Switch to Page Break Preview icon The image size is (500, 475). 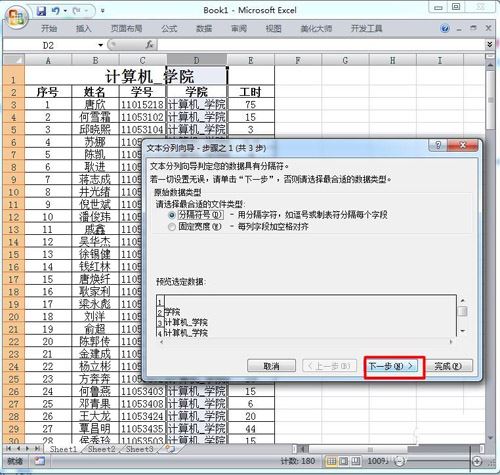pyautogui.click(x=356, y=461)
